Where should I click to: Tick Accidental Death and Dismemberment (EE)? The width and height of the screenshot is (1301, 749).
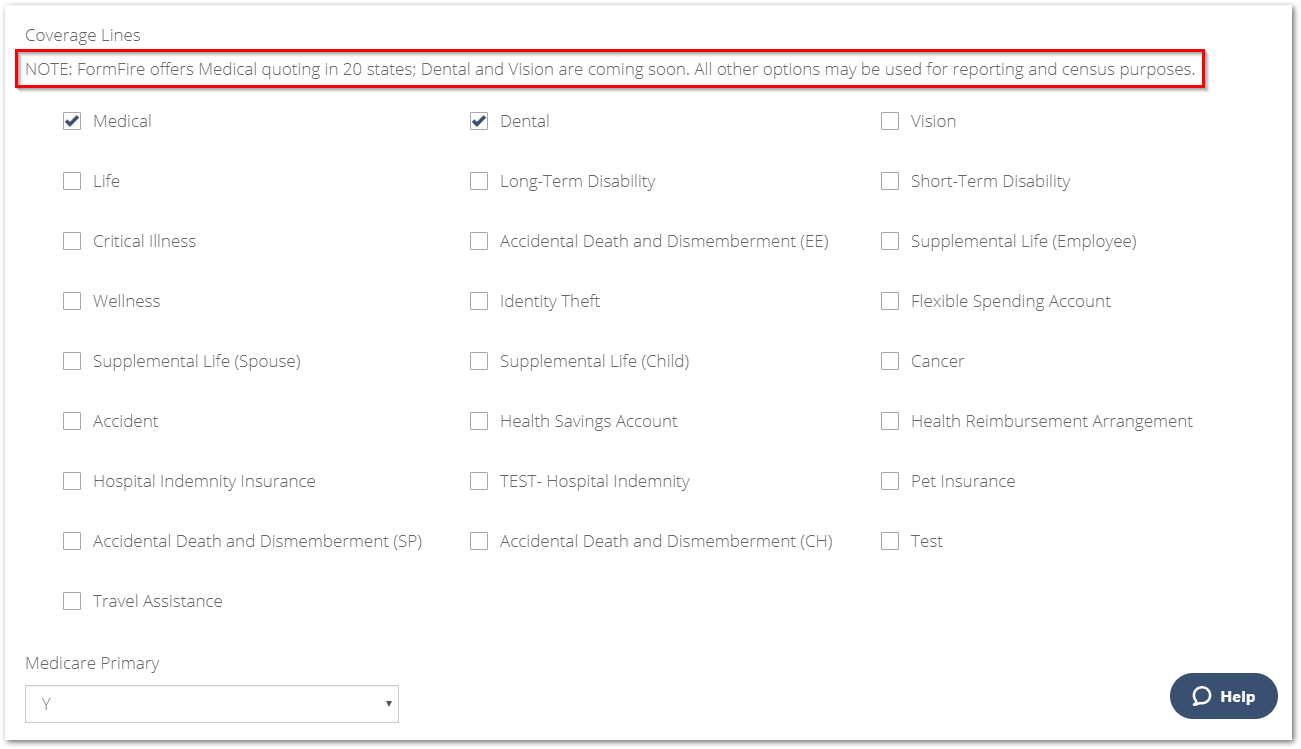(x=479, y=241)
